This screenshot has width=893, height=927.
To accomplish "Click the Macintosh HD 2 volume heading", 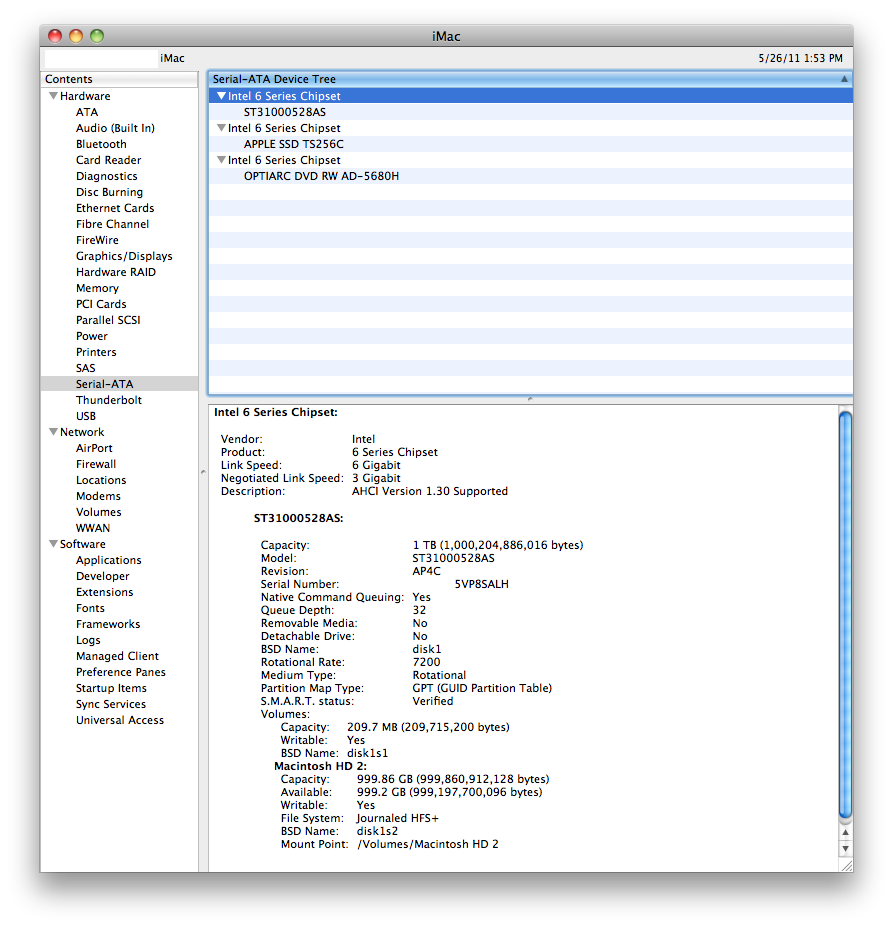I will coord(320,766).
